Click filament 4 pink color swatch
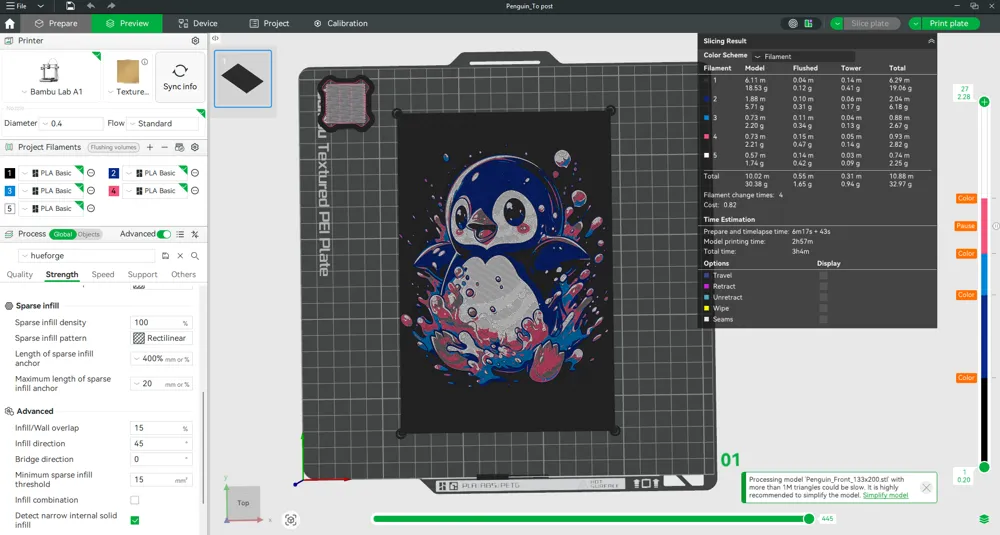 (x=114, y=191)
